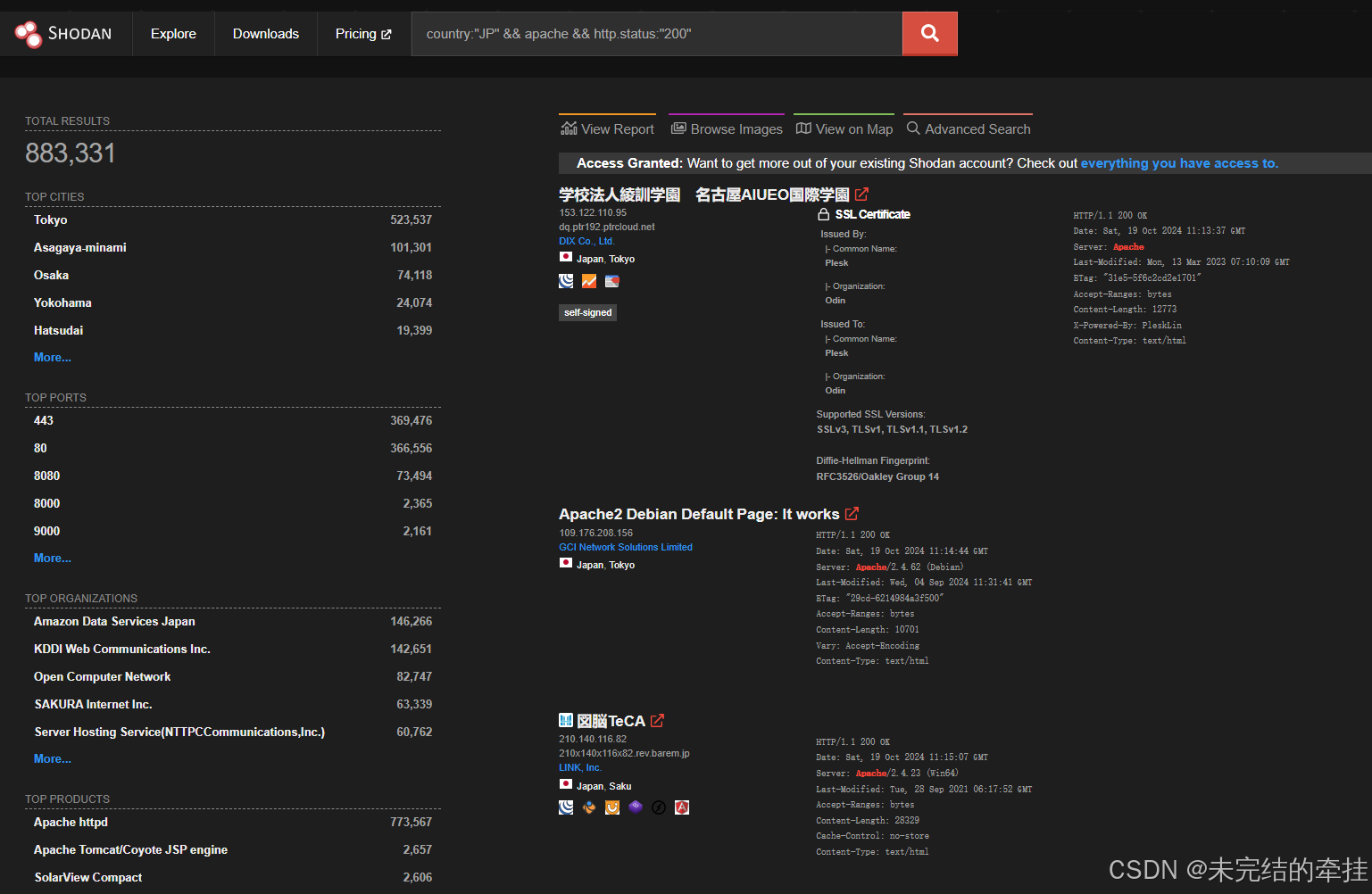Open Apache2 Debian Default Page result title

point(699,514)
